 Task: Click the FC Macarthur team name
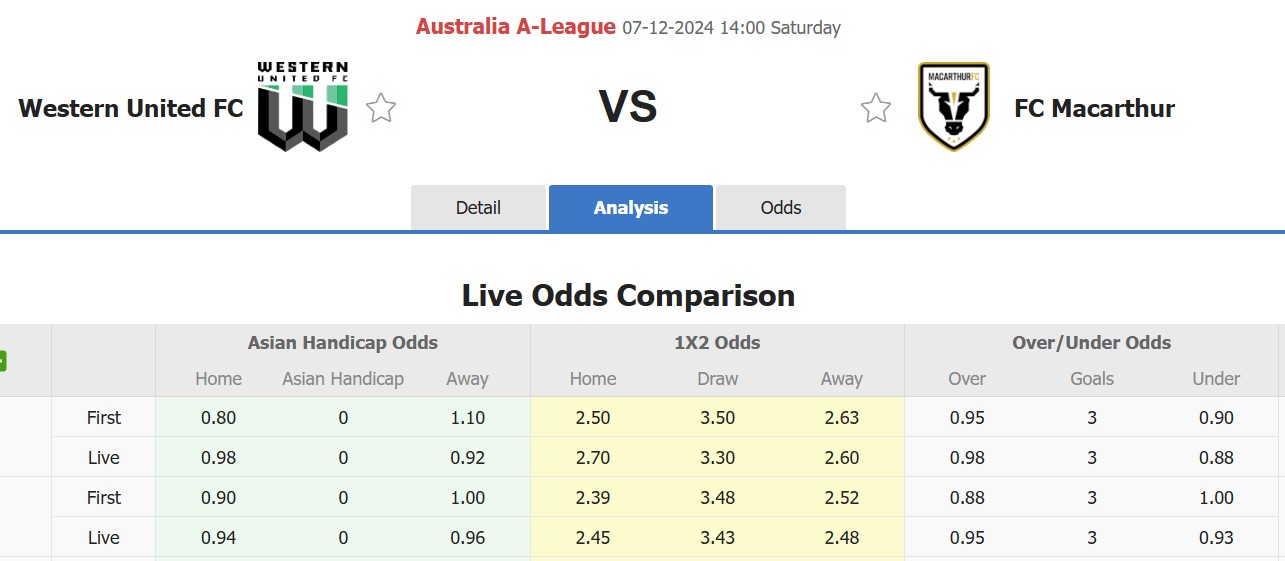pos(1095,108)
